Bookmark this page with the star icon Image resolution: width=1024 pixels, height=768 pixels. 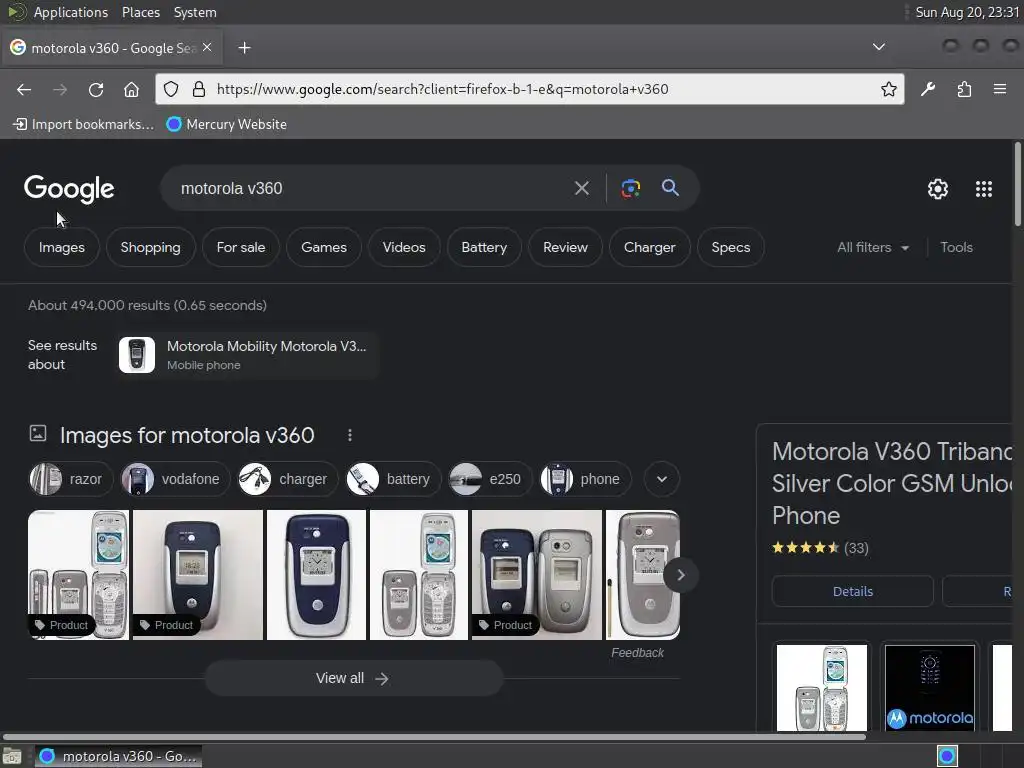tap(888, 89)
